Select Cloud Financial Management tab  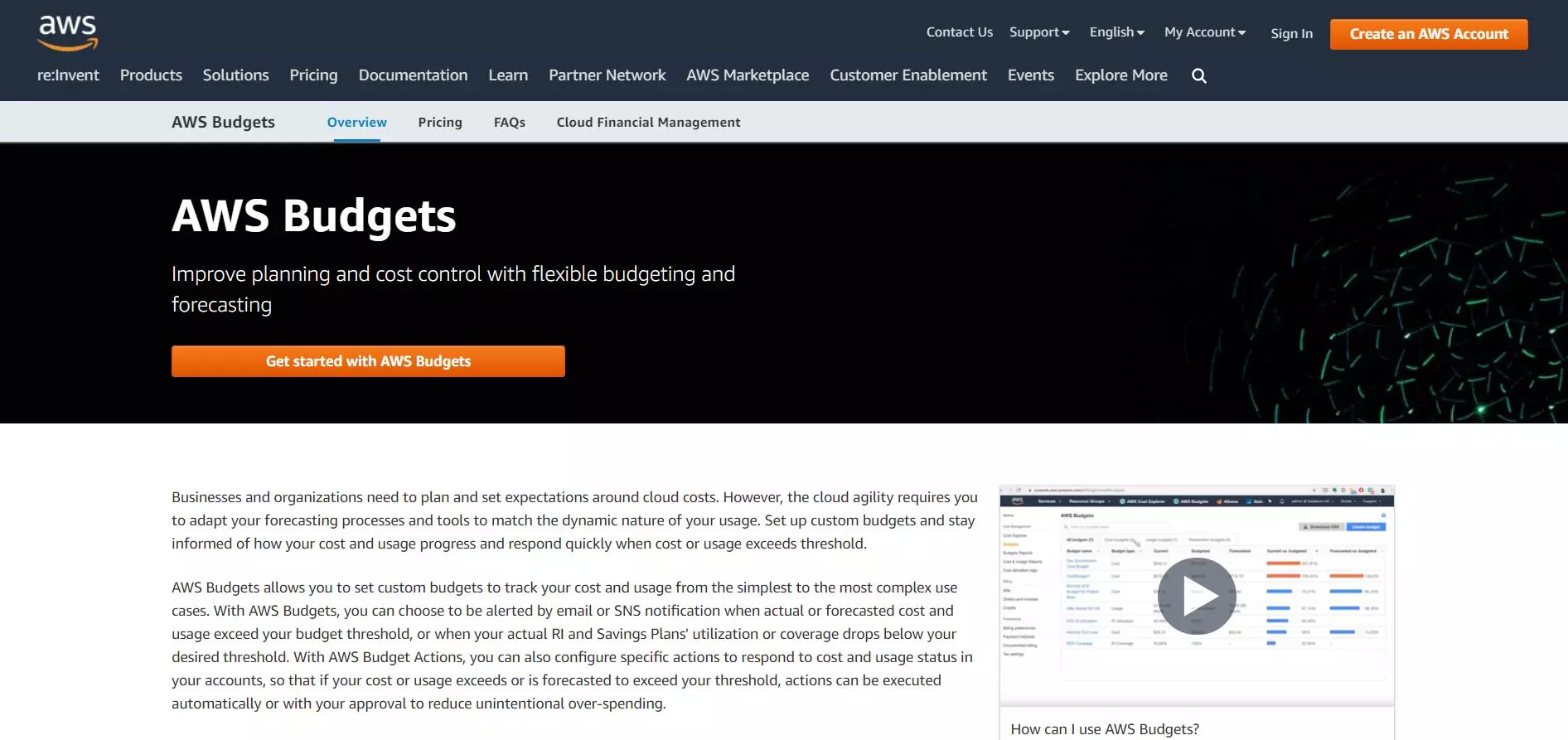(648, 123)
